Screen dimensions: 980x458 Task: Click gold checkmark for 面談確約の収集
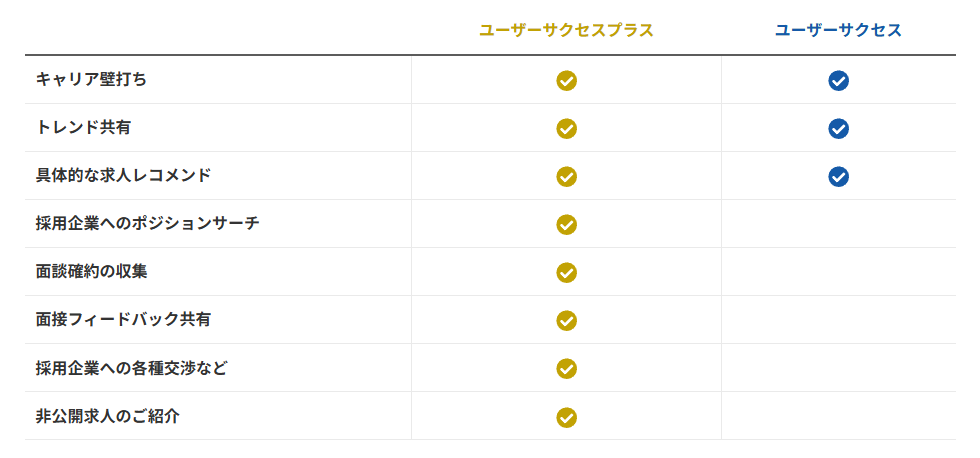[x=566, y=273]
